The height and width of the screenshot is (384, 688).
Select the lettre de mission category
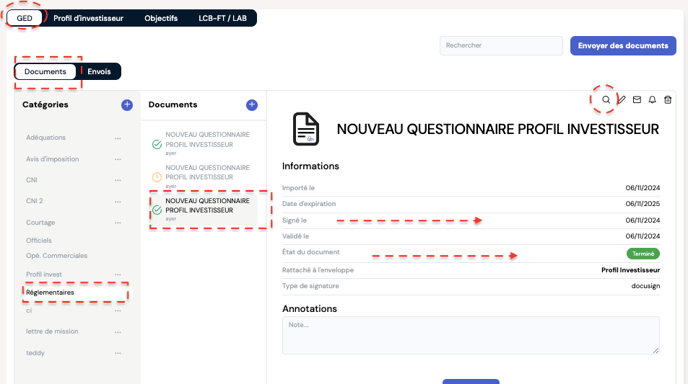52,331
